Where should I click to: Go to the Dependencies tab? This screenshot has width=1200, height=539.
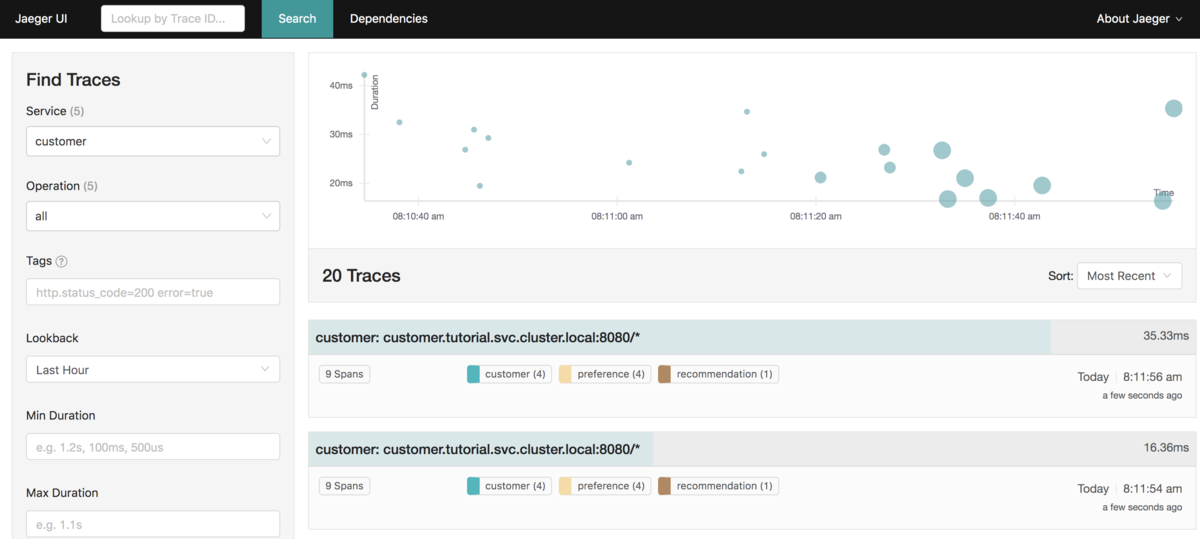389,19
